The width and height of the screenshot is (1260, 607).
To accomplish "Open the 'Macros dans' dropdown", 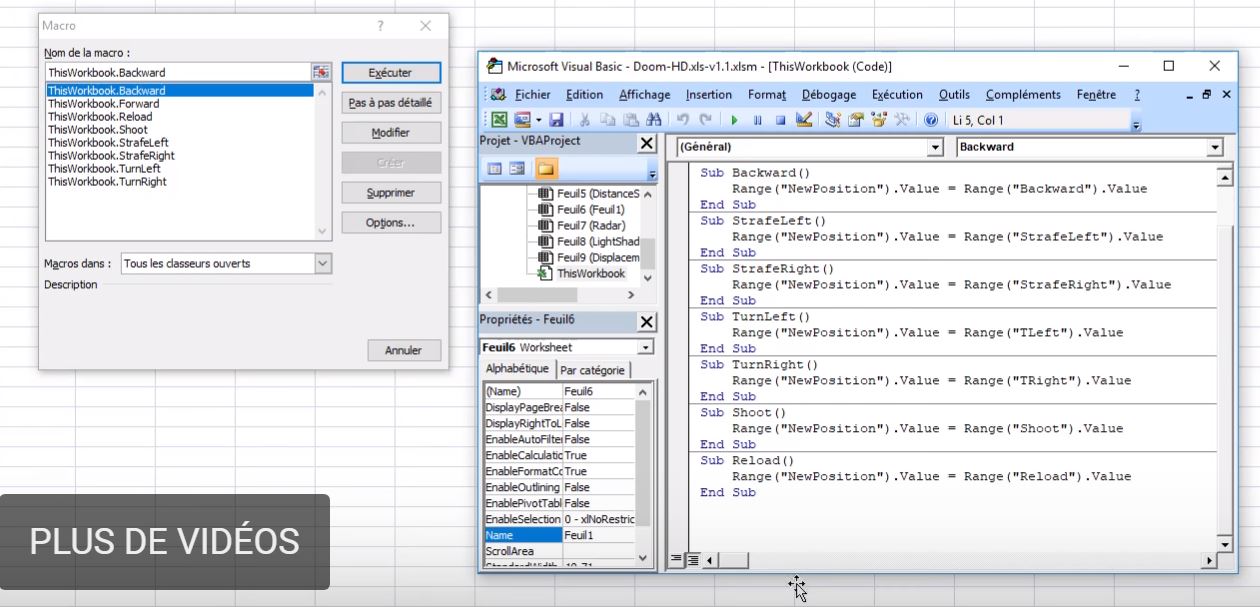I will (x=323, y=264).
